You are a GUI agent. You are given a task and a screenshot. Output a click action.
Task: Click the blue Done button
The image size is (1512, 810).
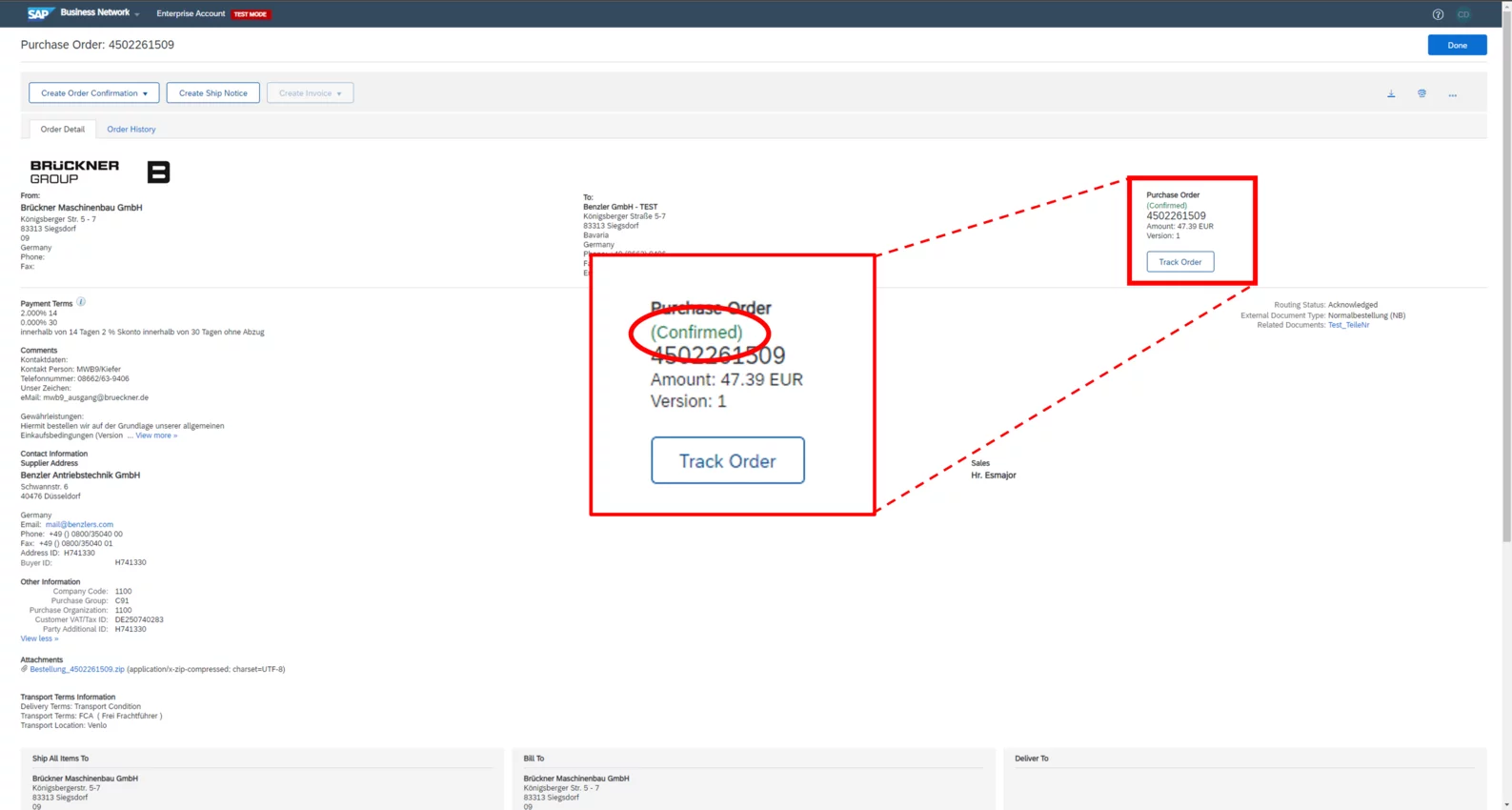click(x=1457, y=45)
